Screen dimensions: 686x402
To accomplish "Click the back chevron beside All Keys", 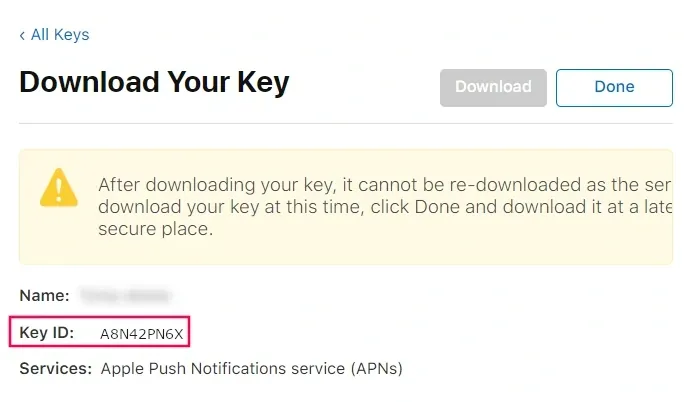I will point(22,35).
